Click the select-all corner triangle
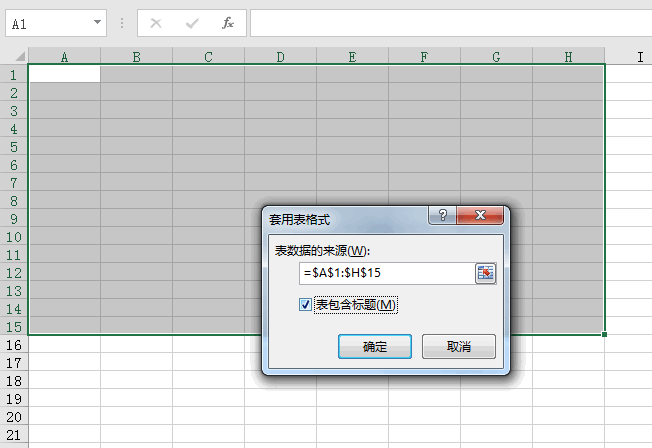Viewport: 652px width, 448px height. pyautogui.click(x=14, y=57)
